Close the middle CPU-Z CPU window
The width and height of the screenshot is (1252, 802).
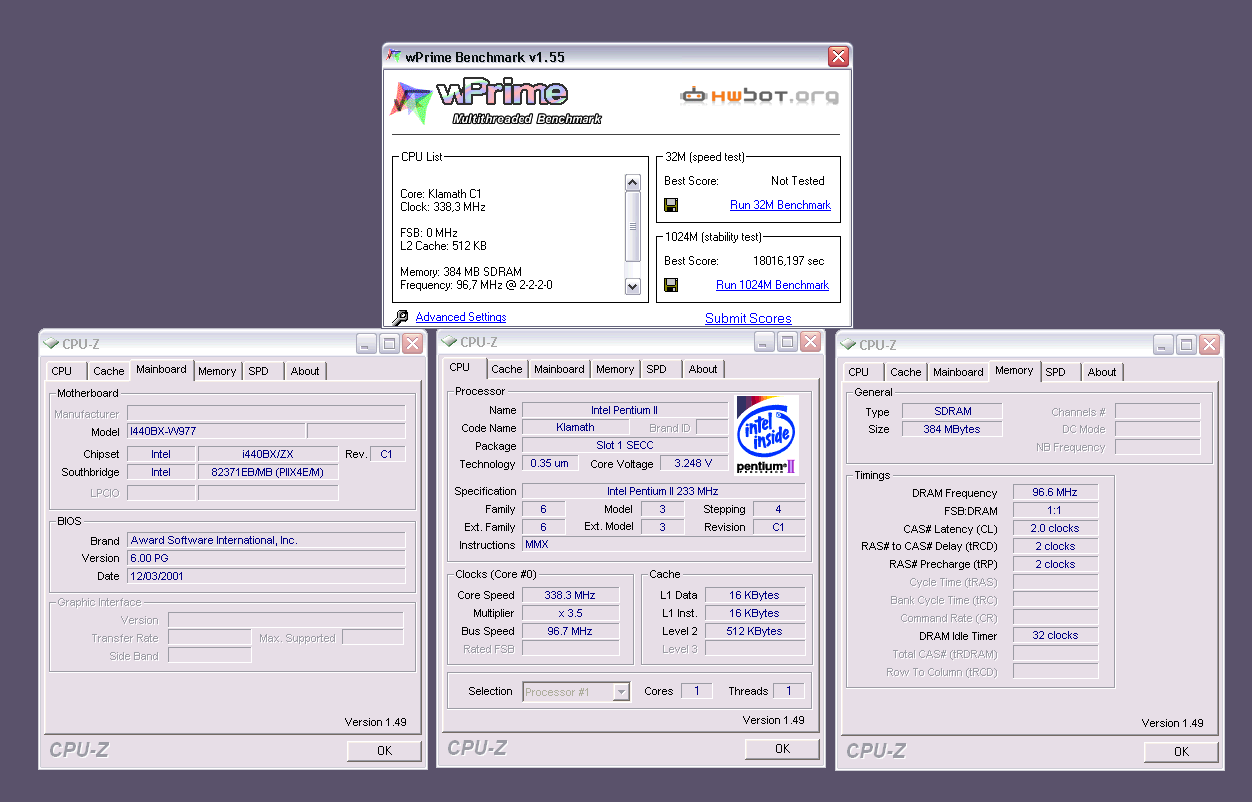pos(810,342)
